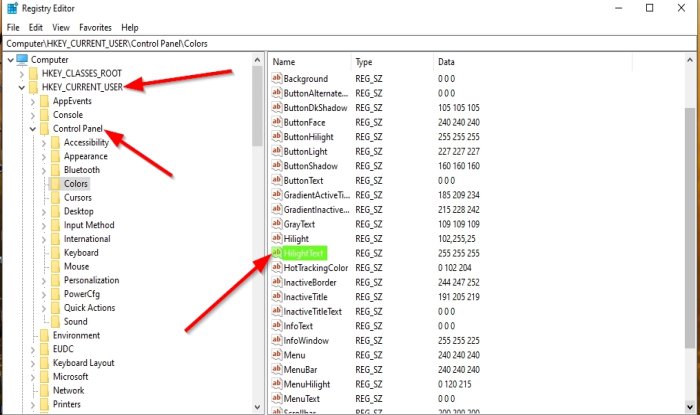700x415 pixels.
Task: Collapse the Computer root node
Action: [x=10, y=60]
